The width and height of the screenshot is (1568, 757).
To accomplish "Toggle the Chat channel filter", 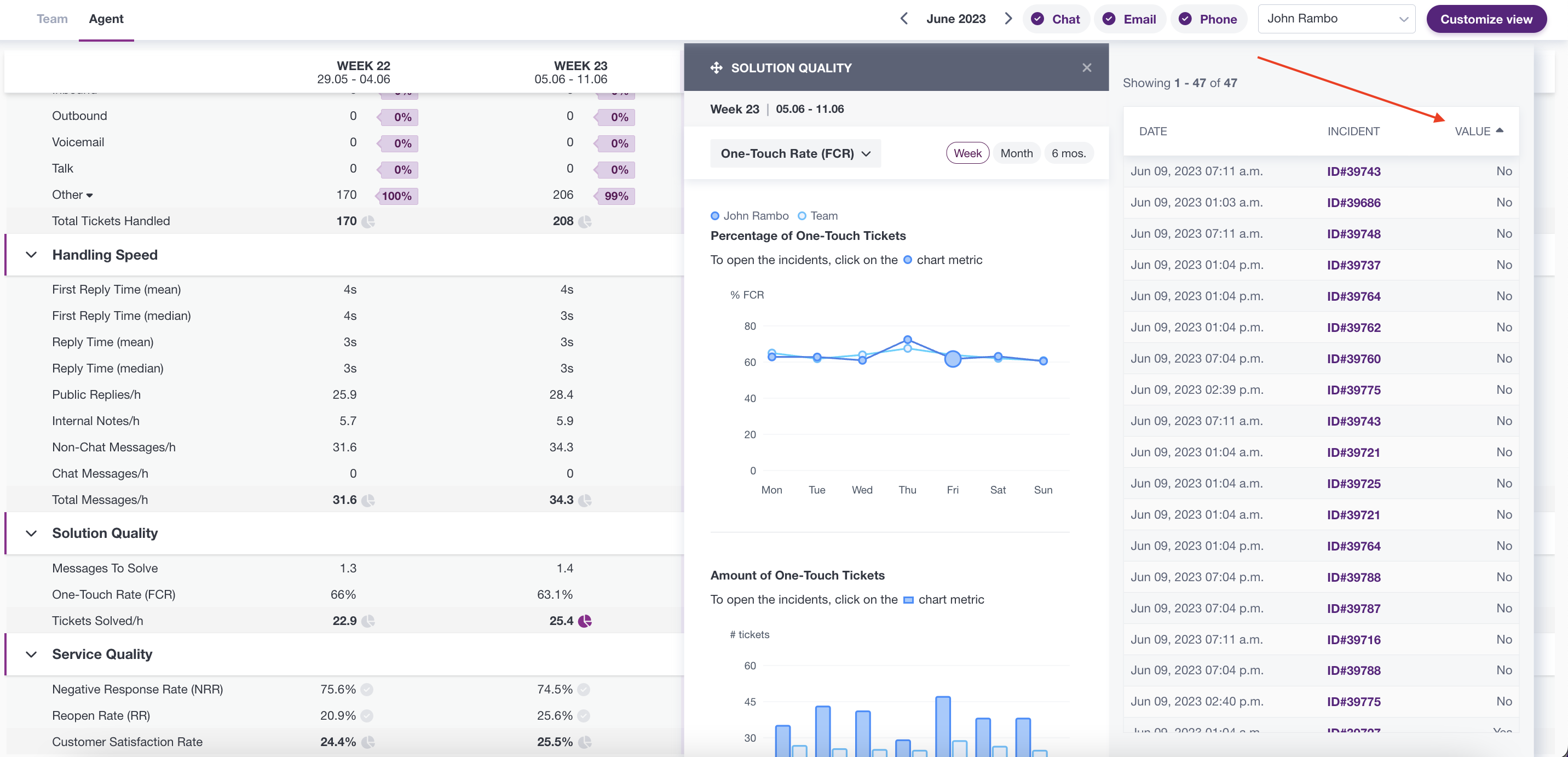I will (x=1056, y=19).
